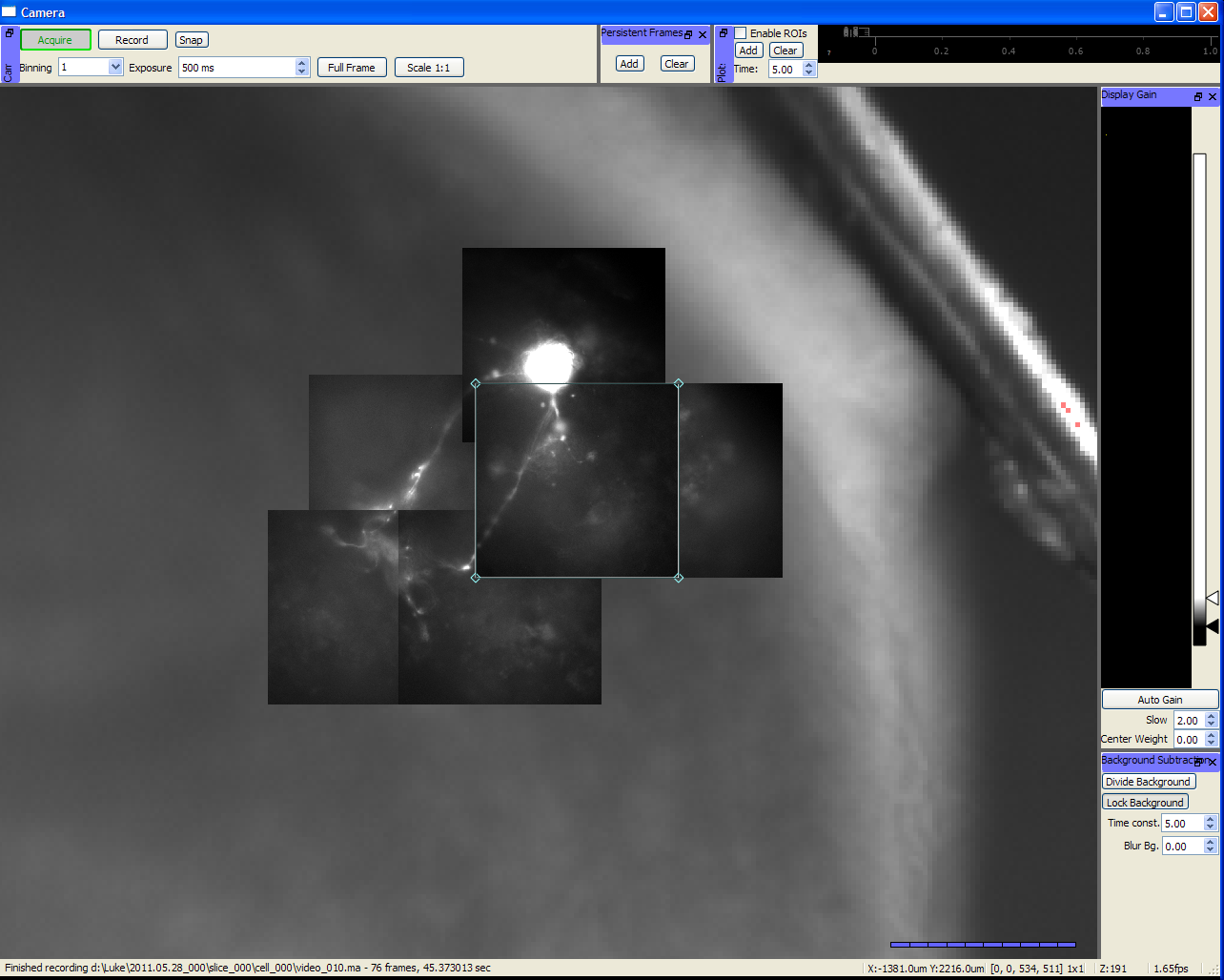The image size is (1224, 980).
Task: Increase Exposure with up arrow
Action: [302, 64]
